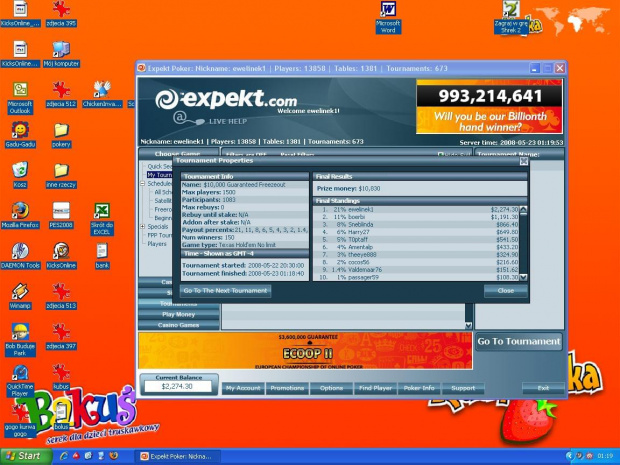620x465 pixels.
Task: Open My Account
Action: click(x=243, y=388)
